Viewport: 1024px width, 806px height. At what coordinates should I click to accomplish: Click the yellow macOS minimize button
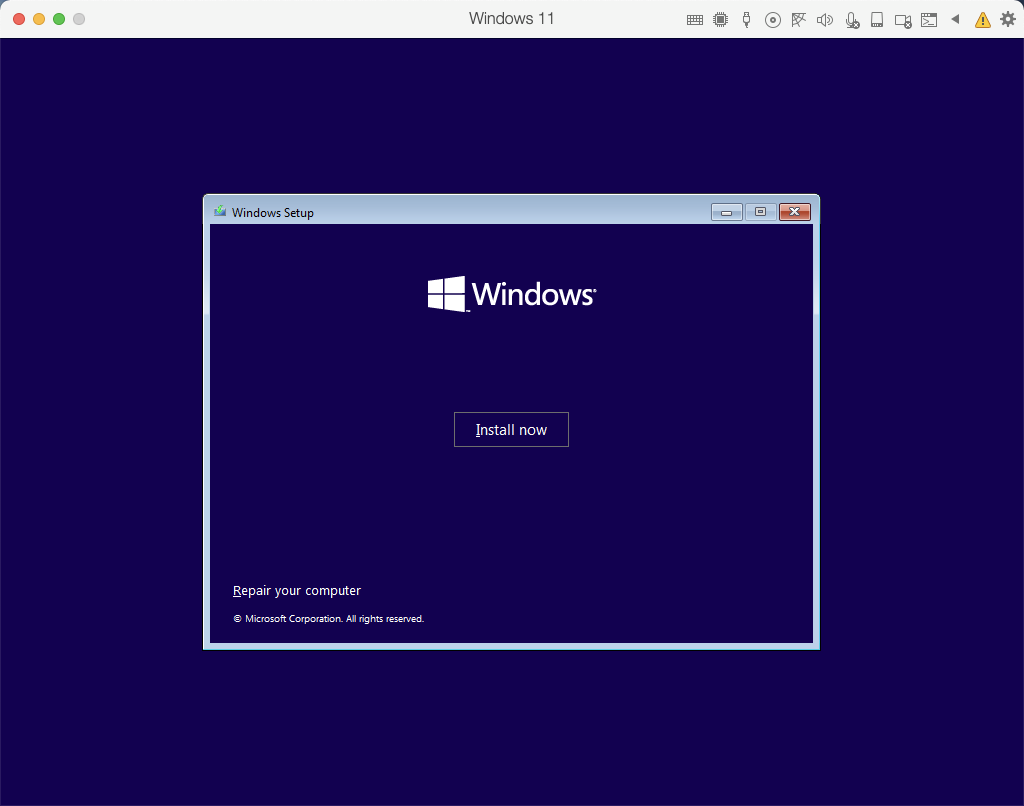(x=39, y=19)
